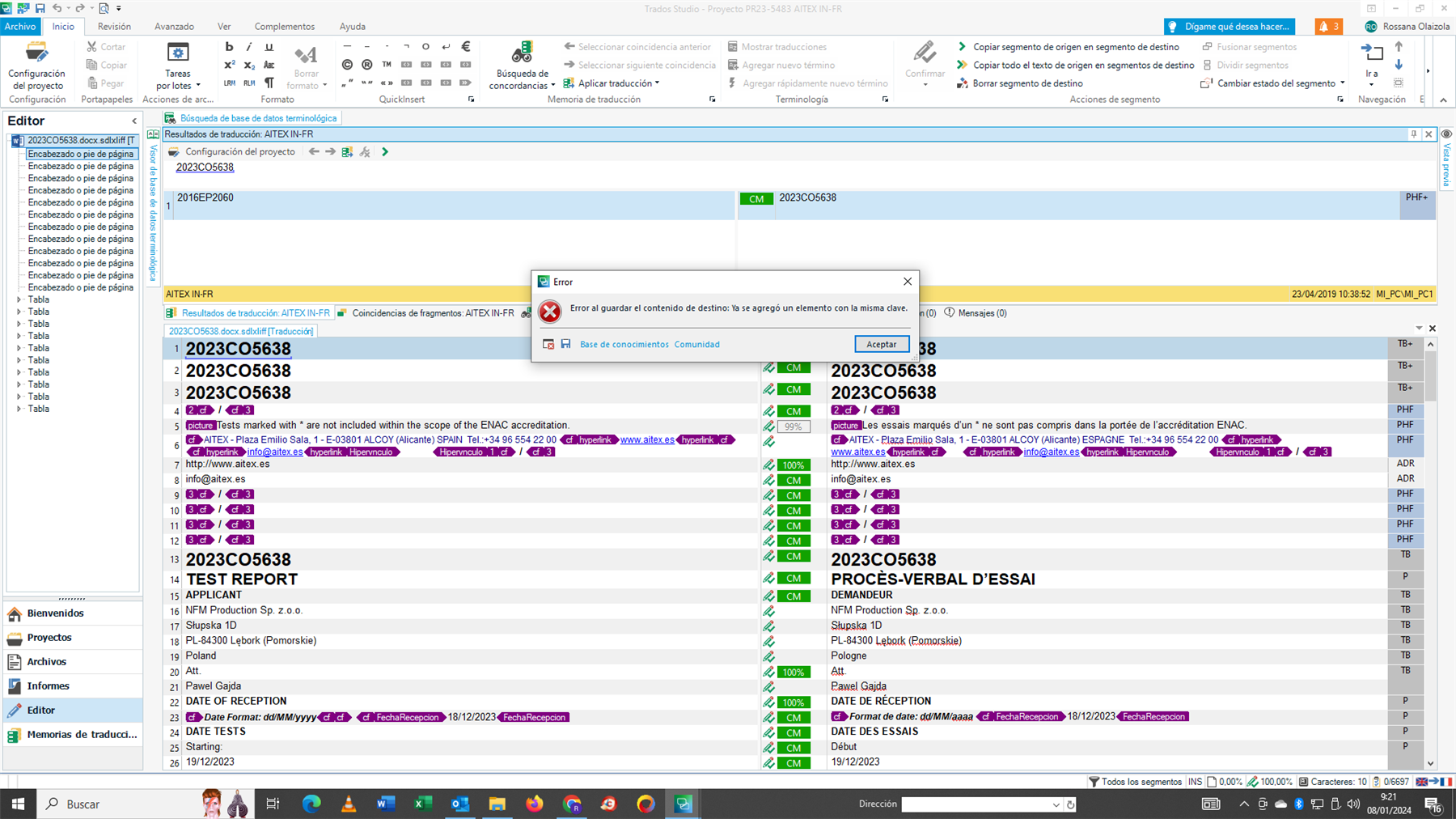Expand the Memoria de traducción group launcher
Screen dimensions: 1456x819
(713, 100)
